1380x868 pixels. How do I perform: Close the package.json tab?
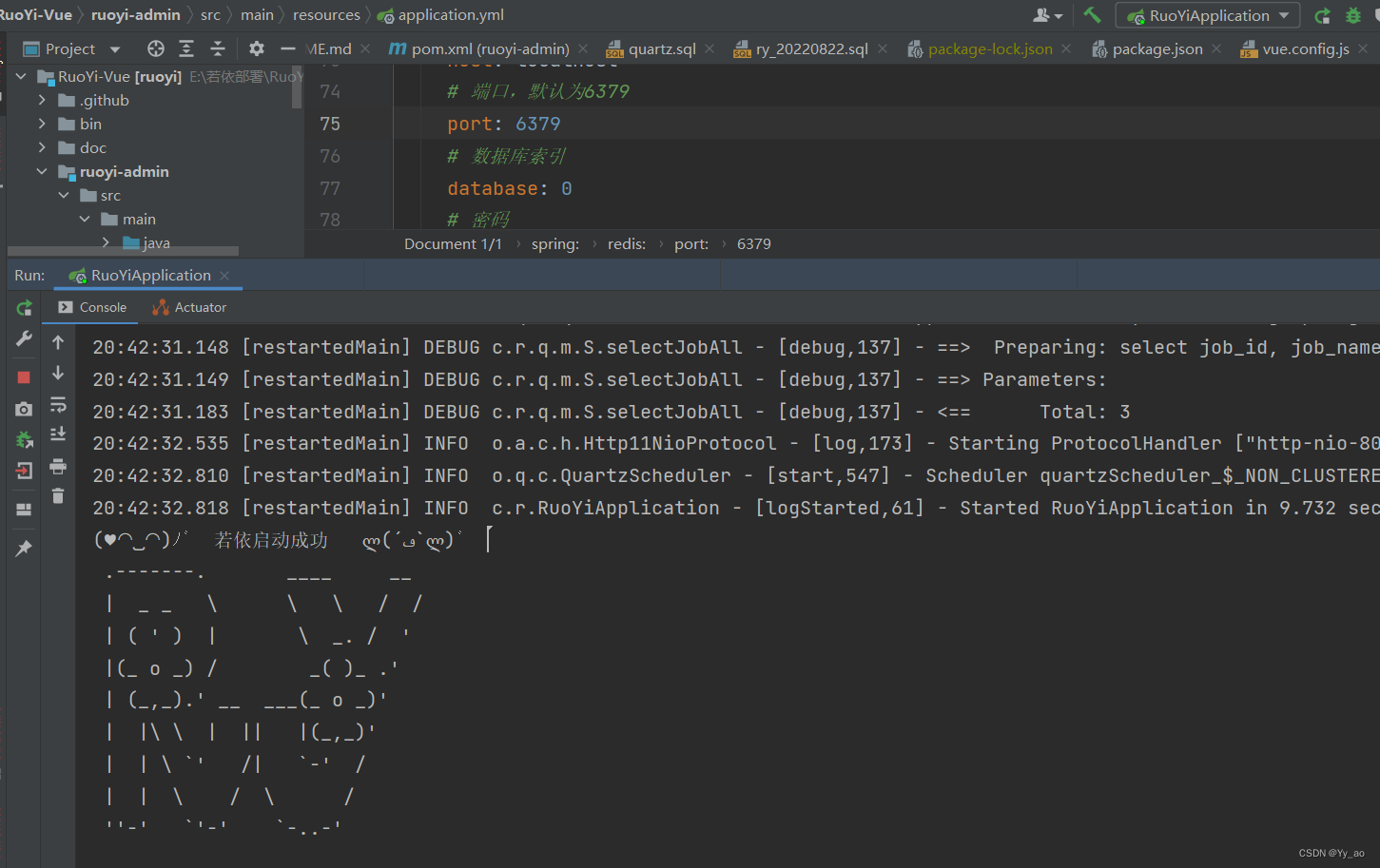point(1216,48)
